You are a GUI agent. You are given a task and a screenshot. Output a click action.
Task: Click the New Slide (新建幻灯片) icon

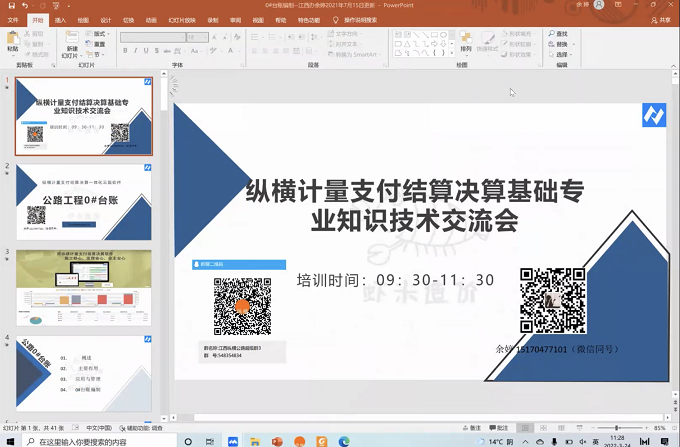pos(72,37)
